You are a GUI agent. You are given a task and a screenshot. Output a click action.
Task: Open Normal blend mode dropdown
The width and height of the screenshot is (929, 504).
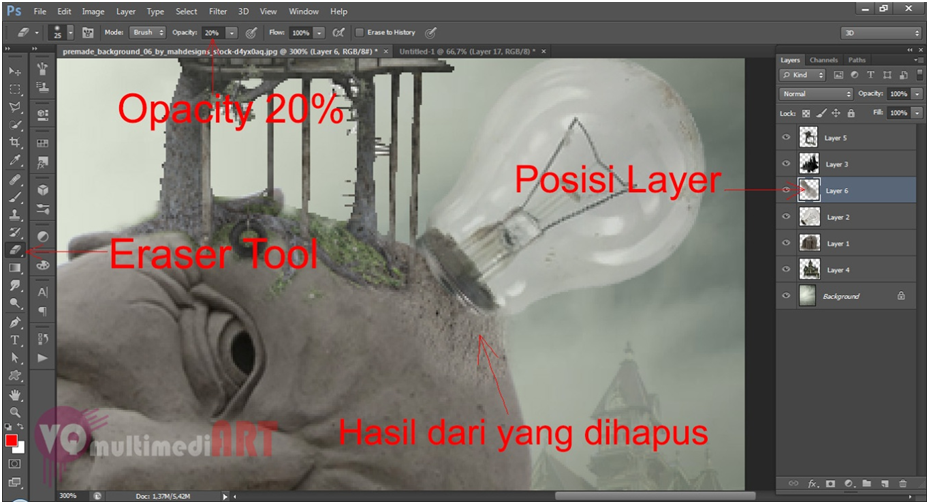(816, 94)
